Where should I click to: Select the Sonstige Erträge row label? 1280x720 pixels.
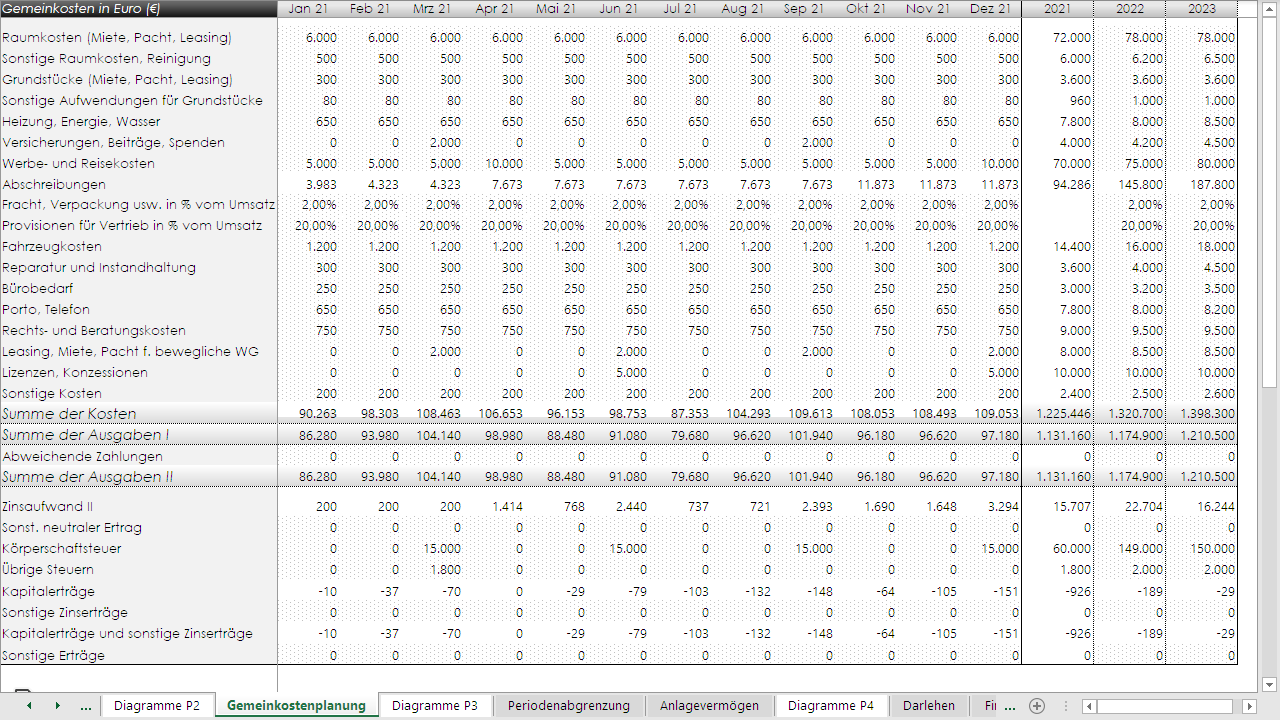pyautogui.click(x=53, y=655)
